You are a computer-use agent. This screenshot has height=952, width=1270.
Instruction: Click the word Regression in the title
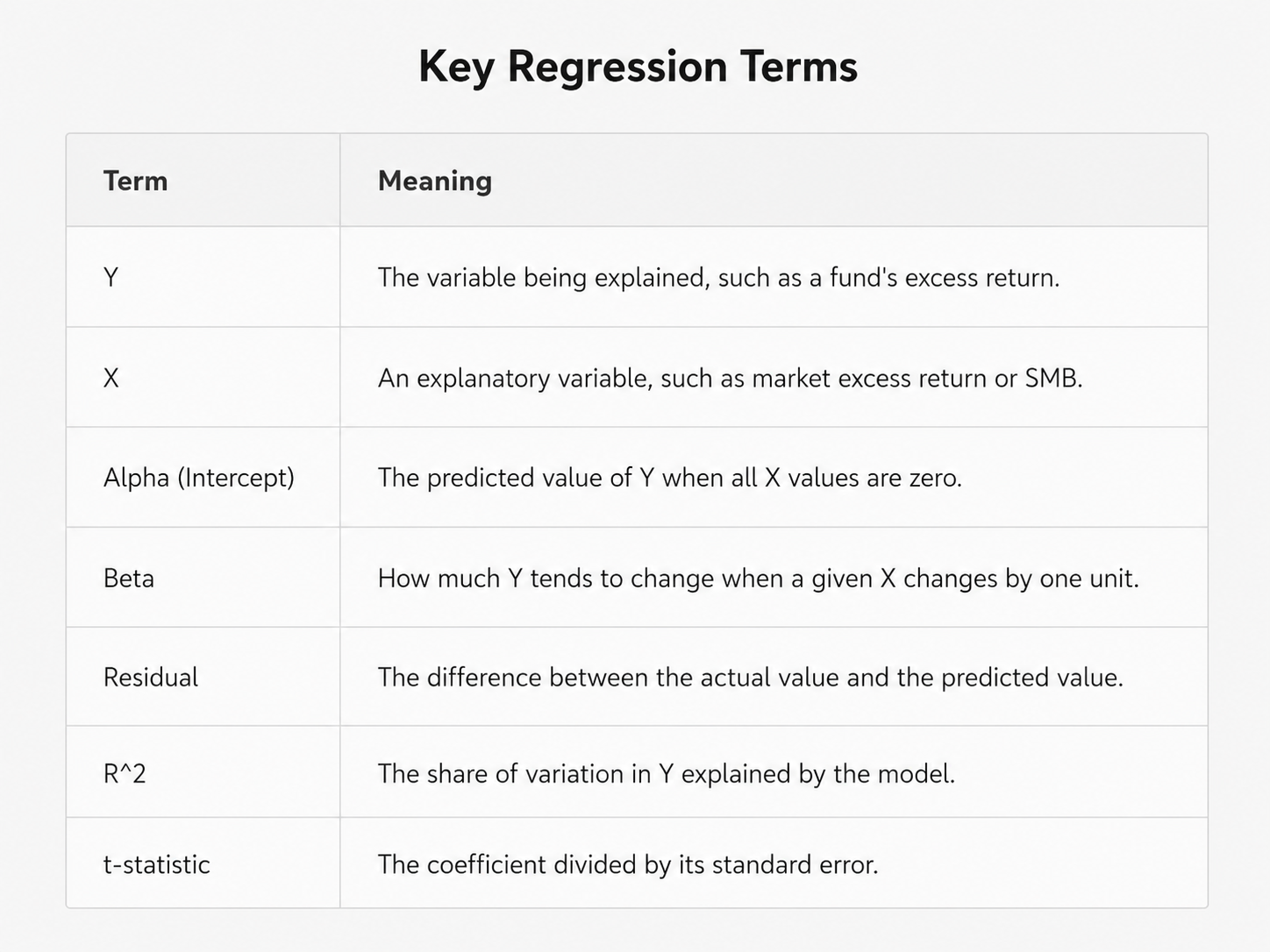617,68
